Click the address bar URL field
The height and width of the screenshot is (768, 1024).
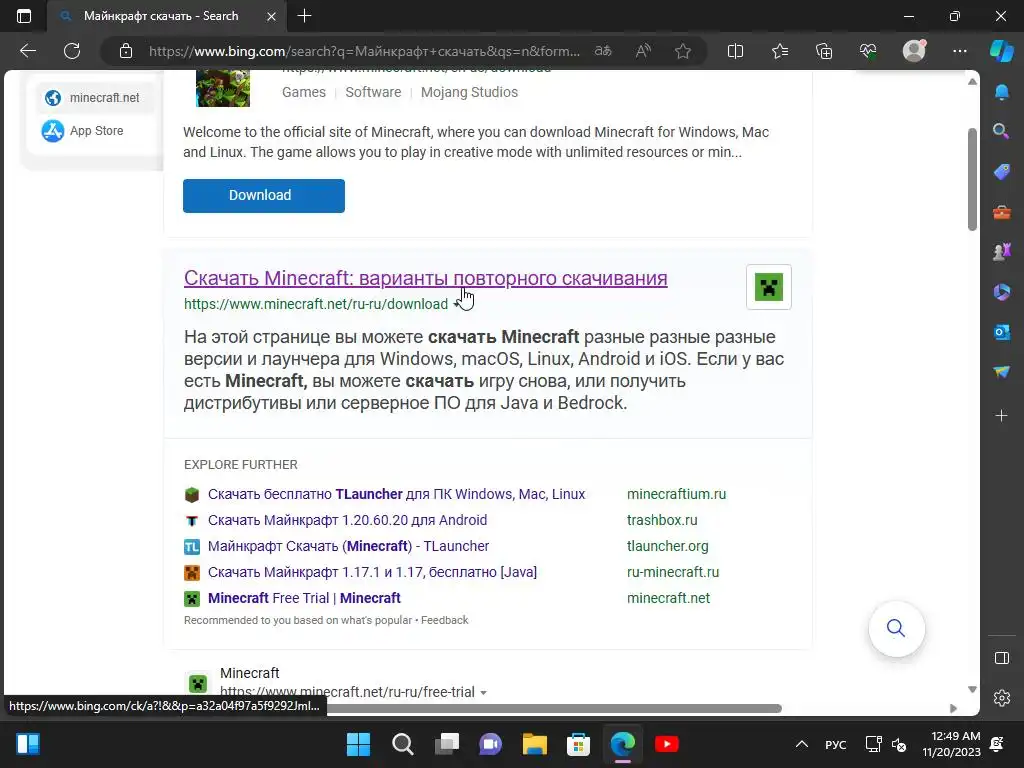(x=364, y=51)
